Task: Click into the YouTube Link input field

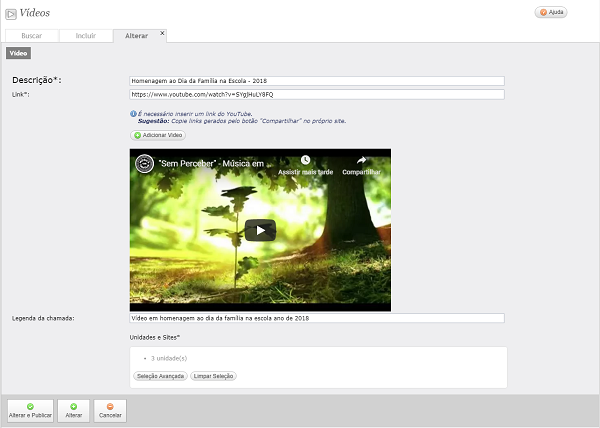Action: [x=317, y=94]
